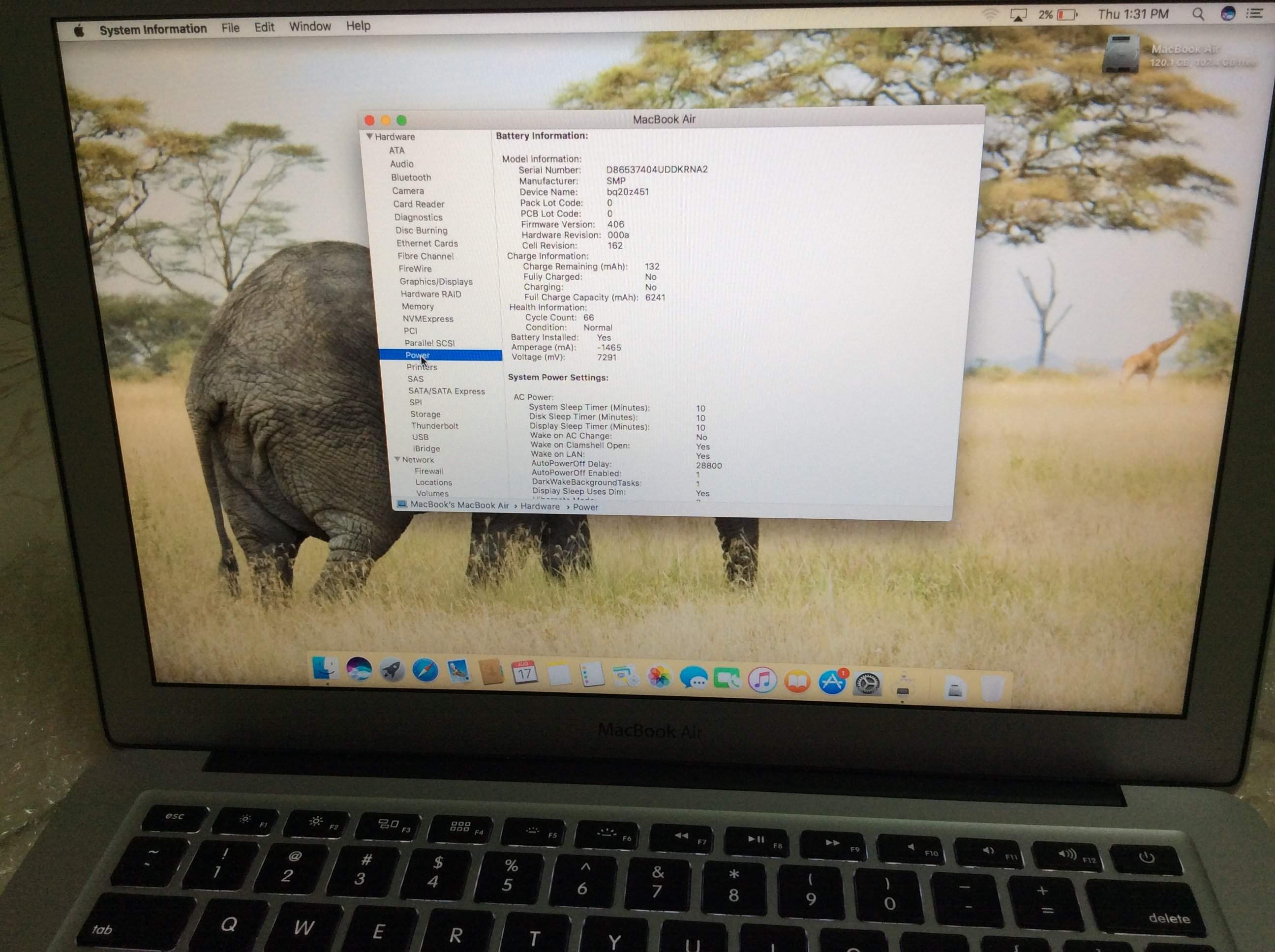Collapse the Hardware disclosure triangle
Image resolution: width=1275 pixels, height=952 pixels.
coord(369,137)
